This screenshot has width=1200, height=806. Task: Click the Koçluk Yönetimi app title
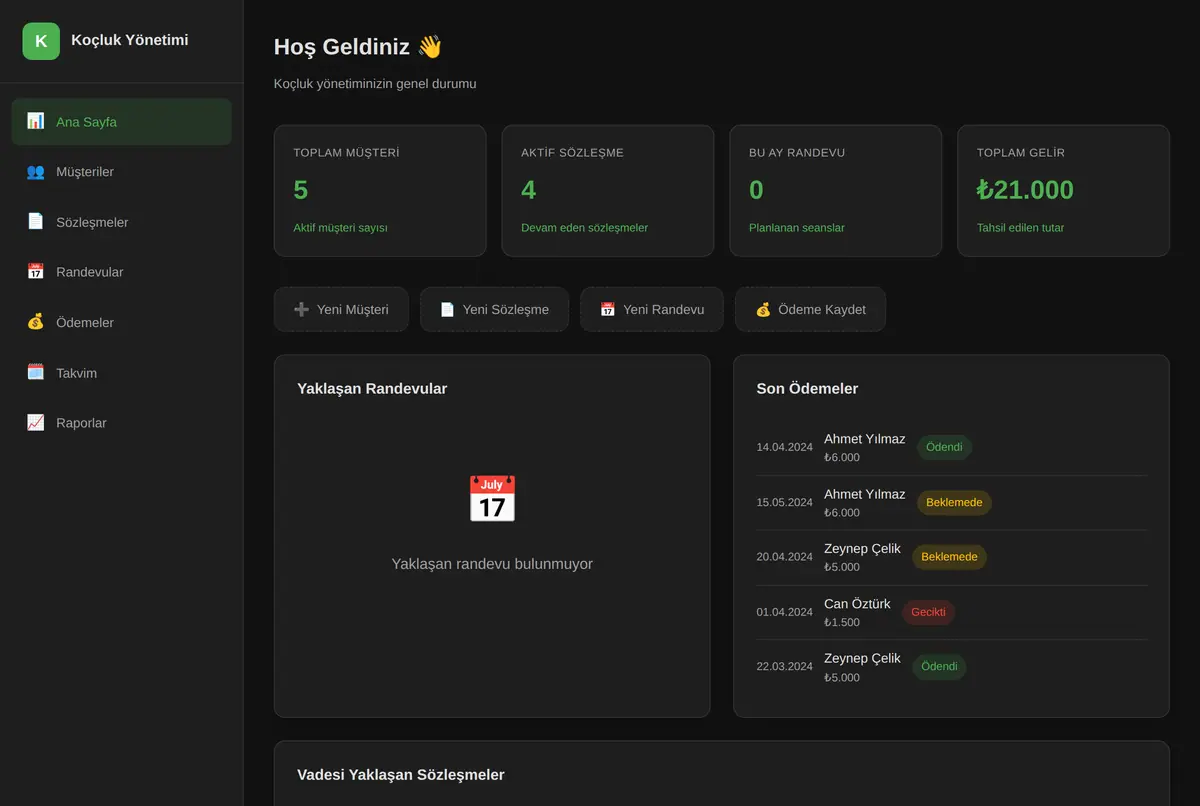(130, 40)
